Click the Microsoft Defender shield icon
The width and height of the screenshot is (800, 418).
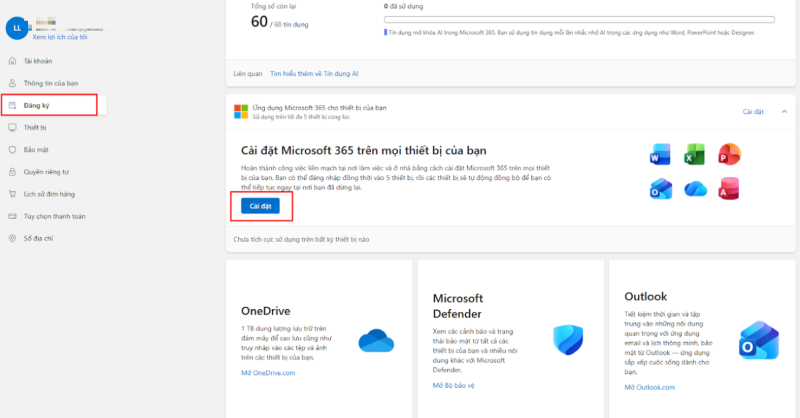(568, 339)
